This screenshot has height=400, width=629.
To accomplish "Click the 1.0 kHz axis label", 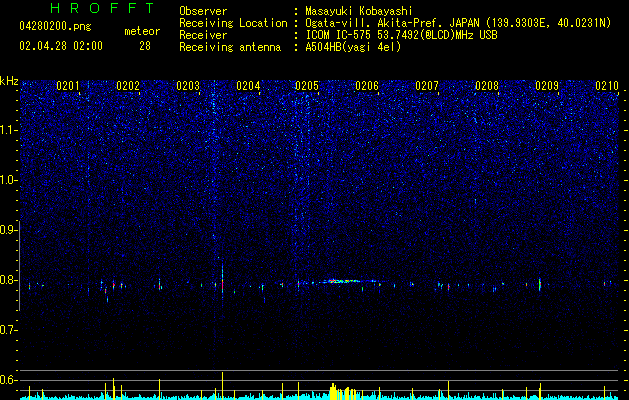I will pyautogui.click(x=8, y=181).
